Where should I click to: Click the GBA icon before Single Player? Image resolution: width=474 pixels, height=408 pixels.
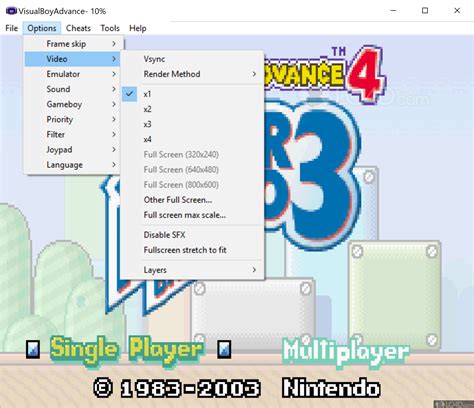tap(33, 349)
